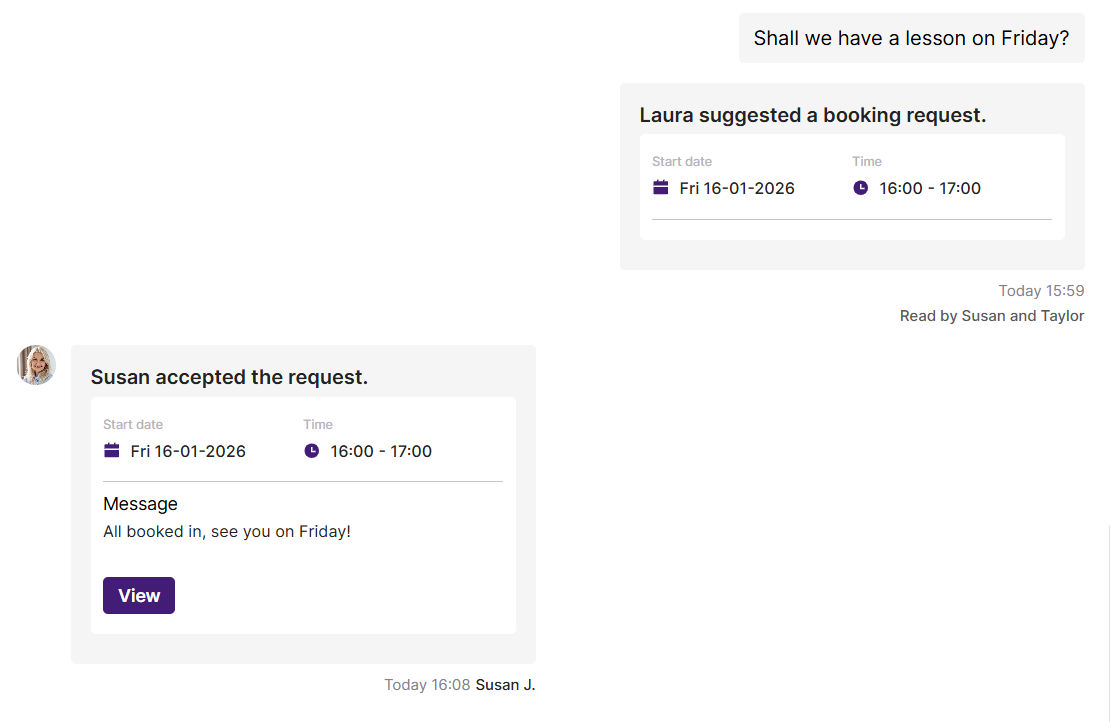Click 'Laura suggested a booking request.' heading

[812, 115]
